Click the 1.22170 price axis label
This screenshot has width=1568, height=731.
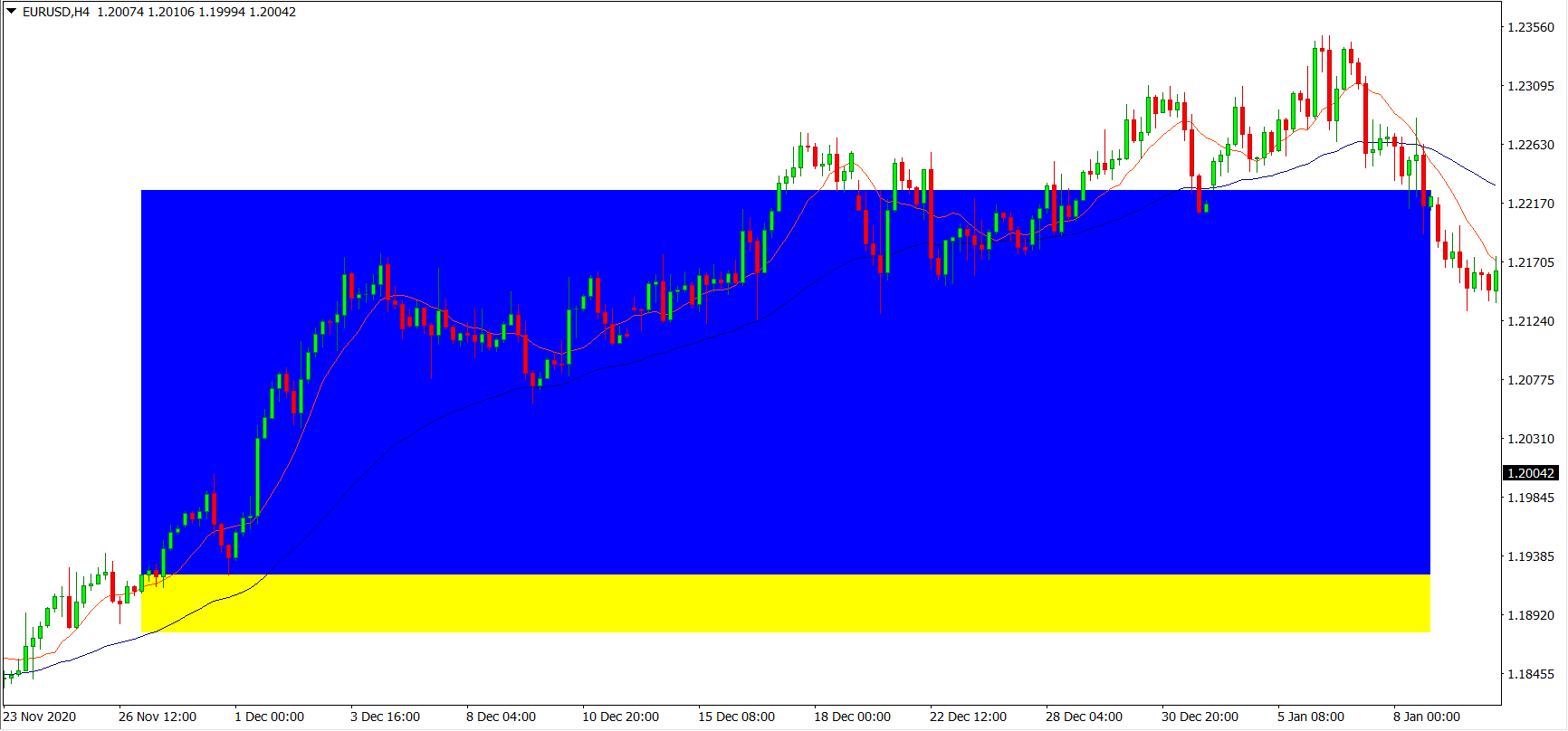1531,204
